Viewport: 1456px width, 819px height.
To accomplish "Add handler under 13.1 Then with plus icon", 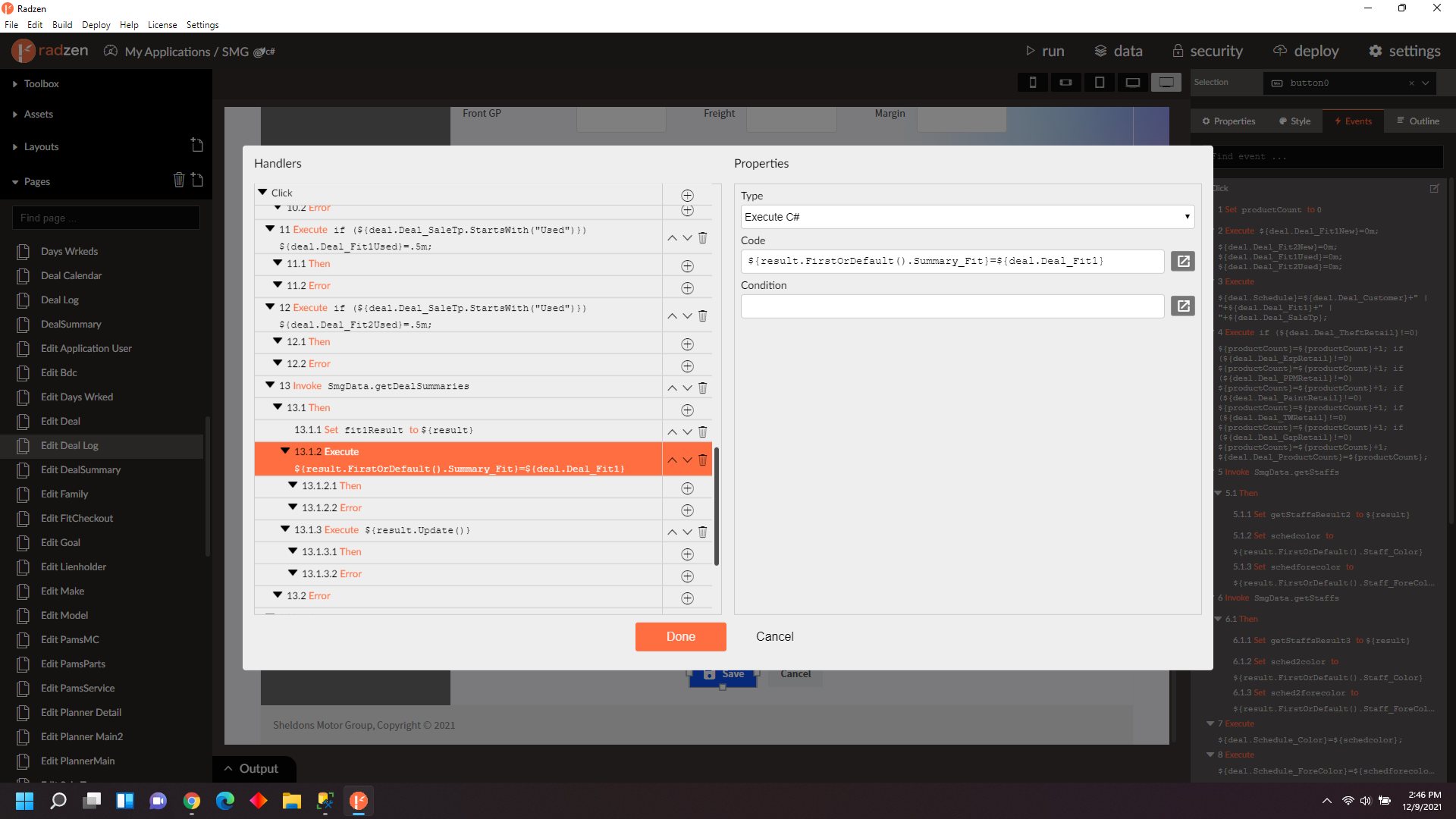I will coord(687,410).
